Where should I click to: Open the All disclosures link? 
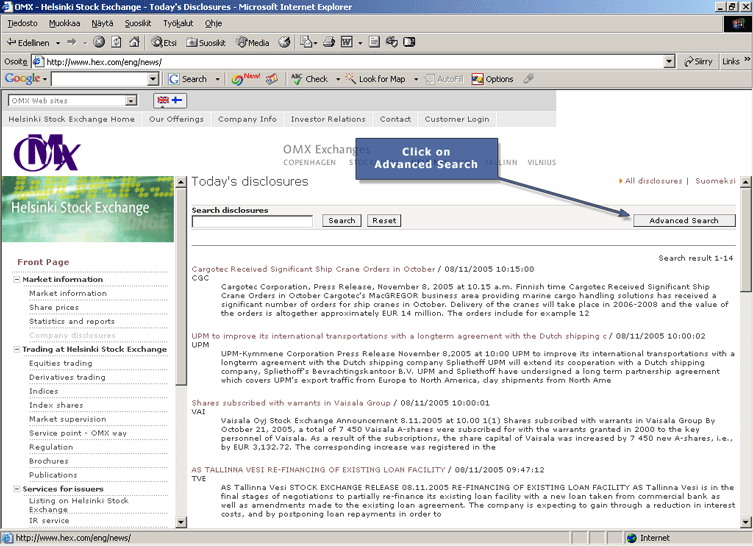coord(654,181)
